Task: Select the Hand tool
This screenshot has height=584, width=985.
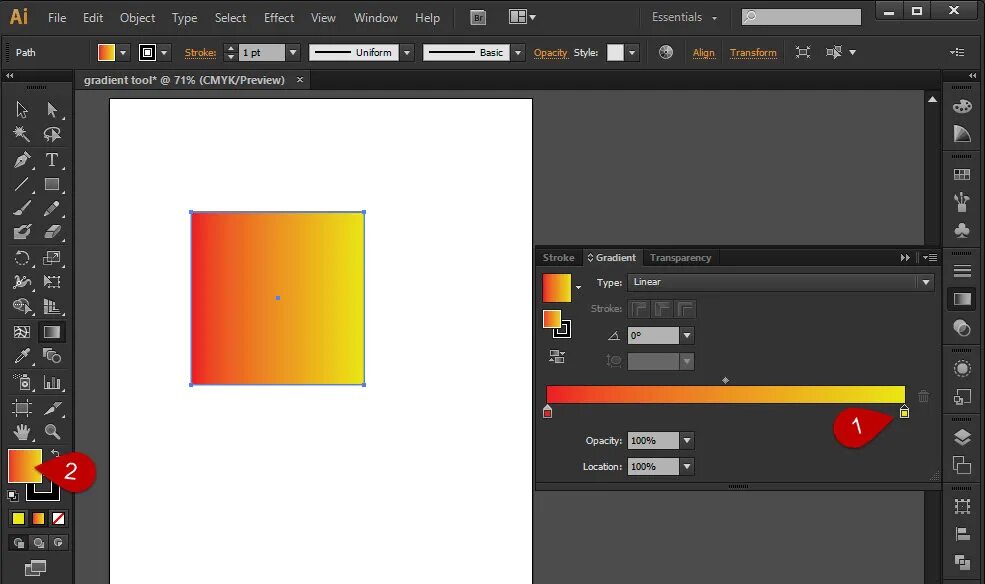Action: click(x=22, y=432)
